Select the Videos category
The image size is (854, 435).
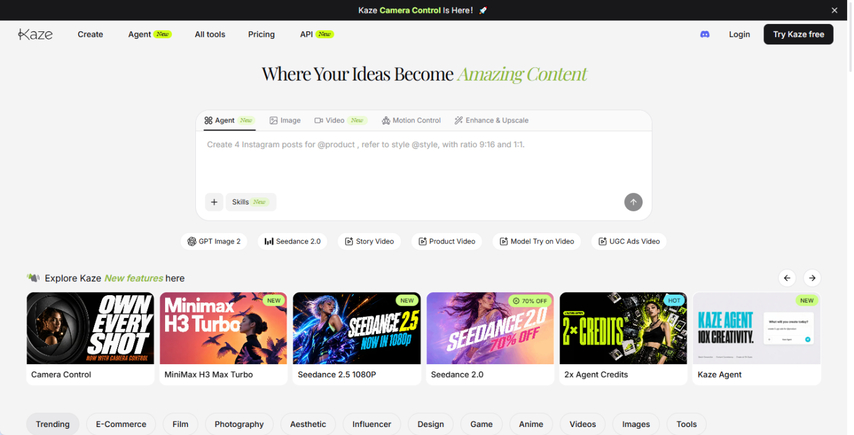(583, 424)
